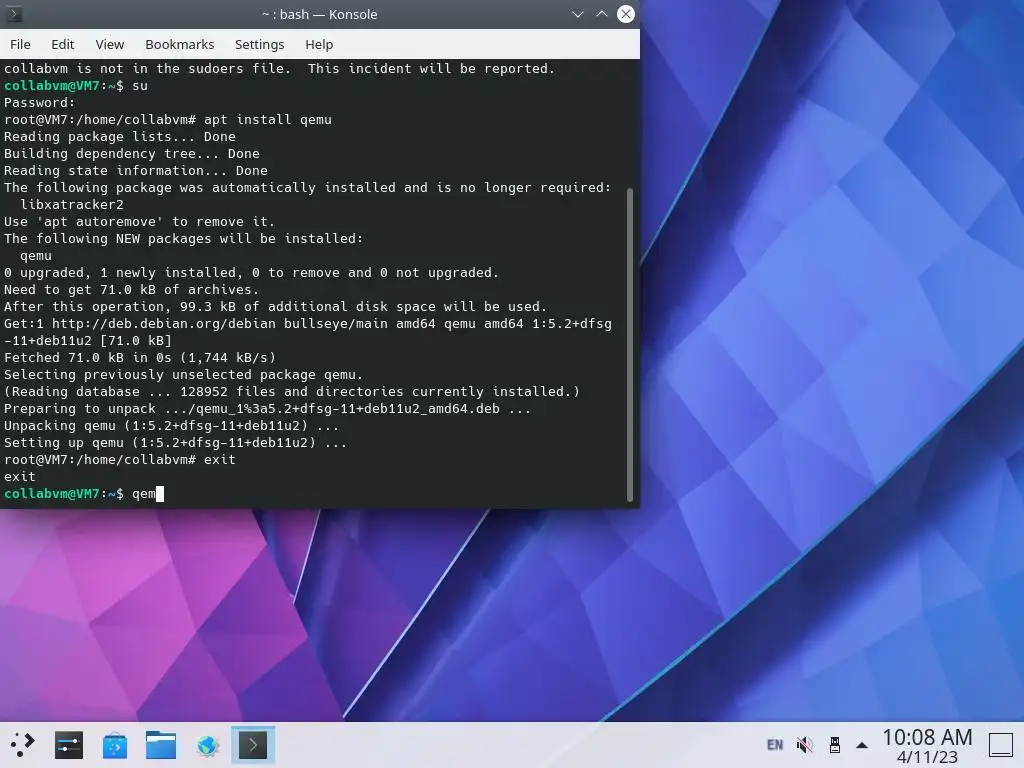This screenshot has width=1024, height=768.
Task: Click the Konsole window icon in title bar
Action: click(14, 14)
